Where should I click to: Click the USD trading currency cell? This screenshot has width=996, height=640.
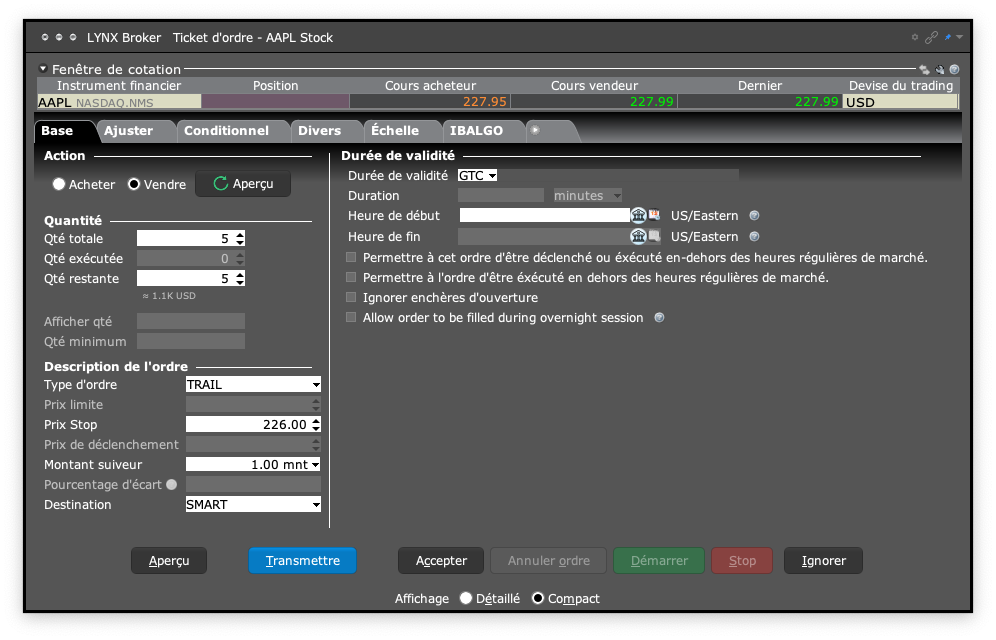(900, 102)
